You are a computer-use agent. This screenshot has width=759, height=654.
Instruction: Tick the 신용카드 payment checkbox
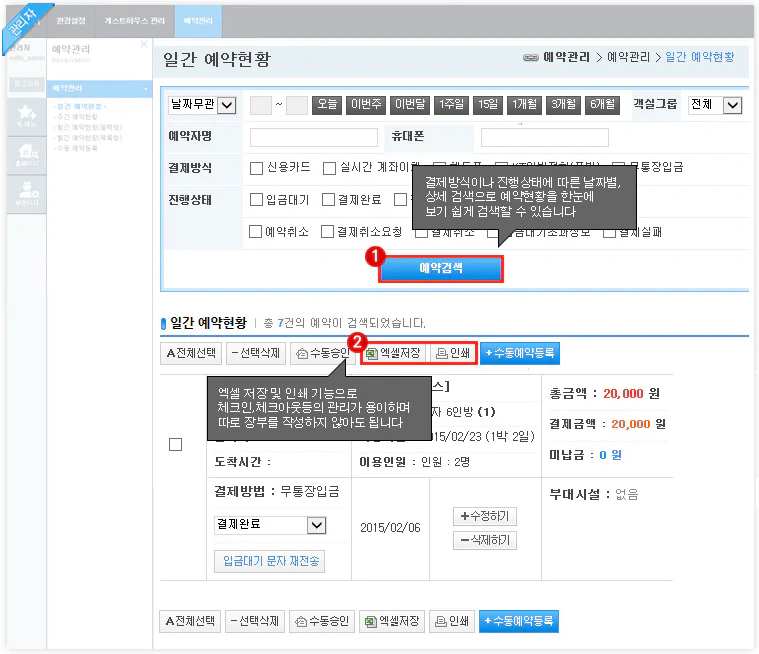click(x=256, y=168)
